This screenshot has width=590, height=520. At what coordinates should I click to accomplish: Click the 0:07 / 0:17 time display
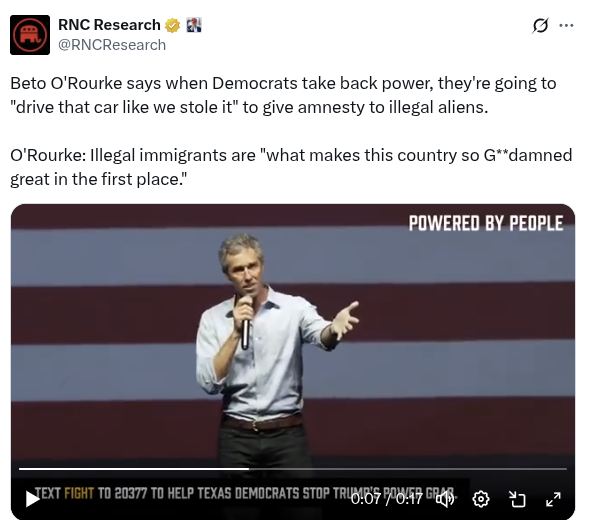387,499
